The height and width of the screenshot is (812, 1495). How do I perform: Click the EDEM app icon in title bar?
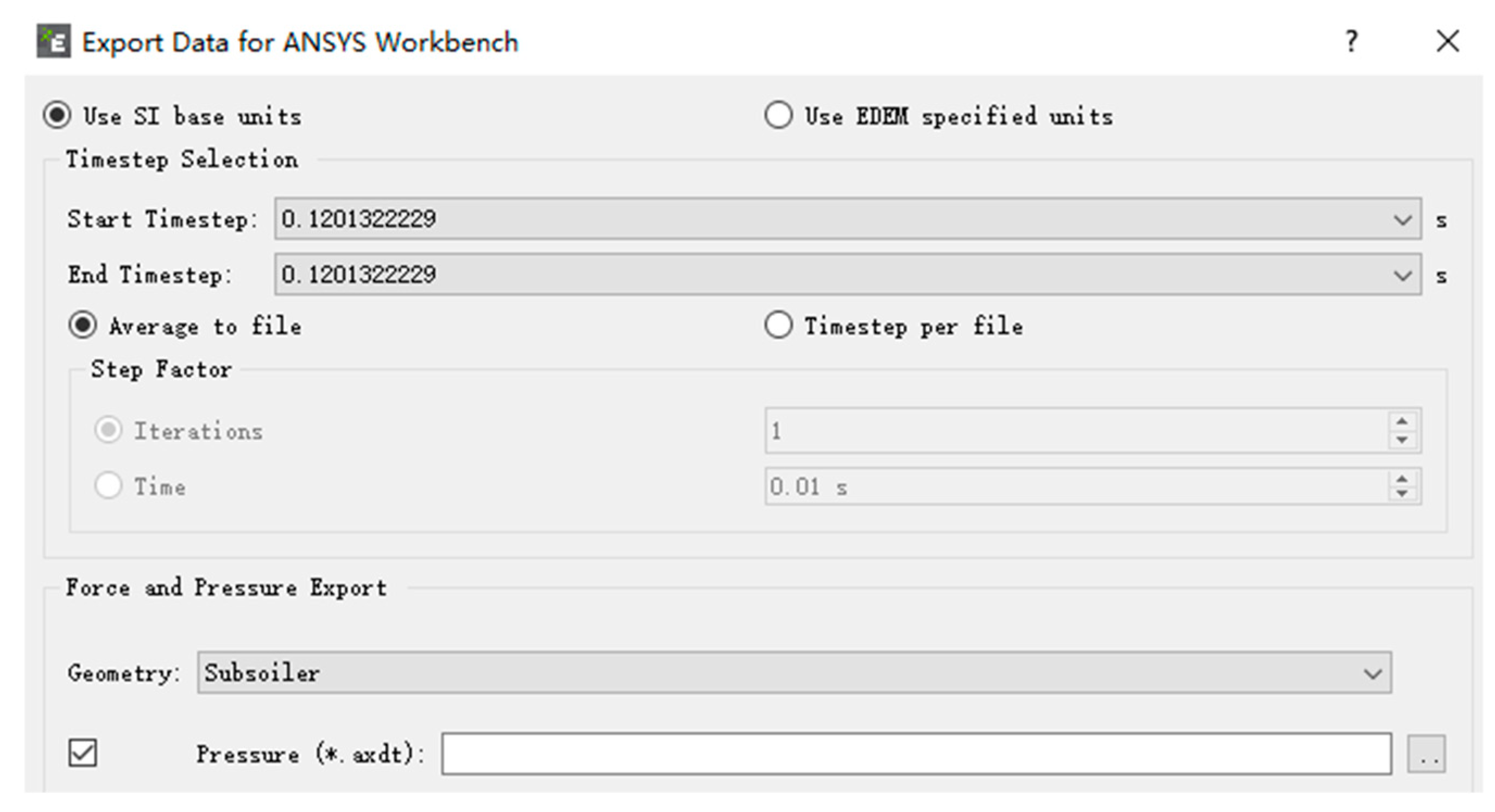tap(53, 41)
